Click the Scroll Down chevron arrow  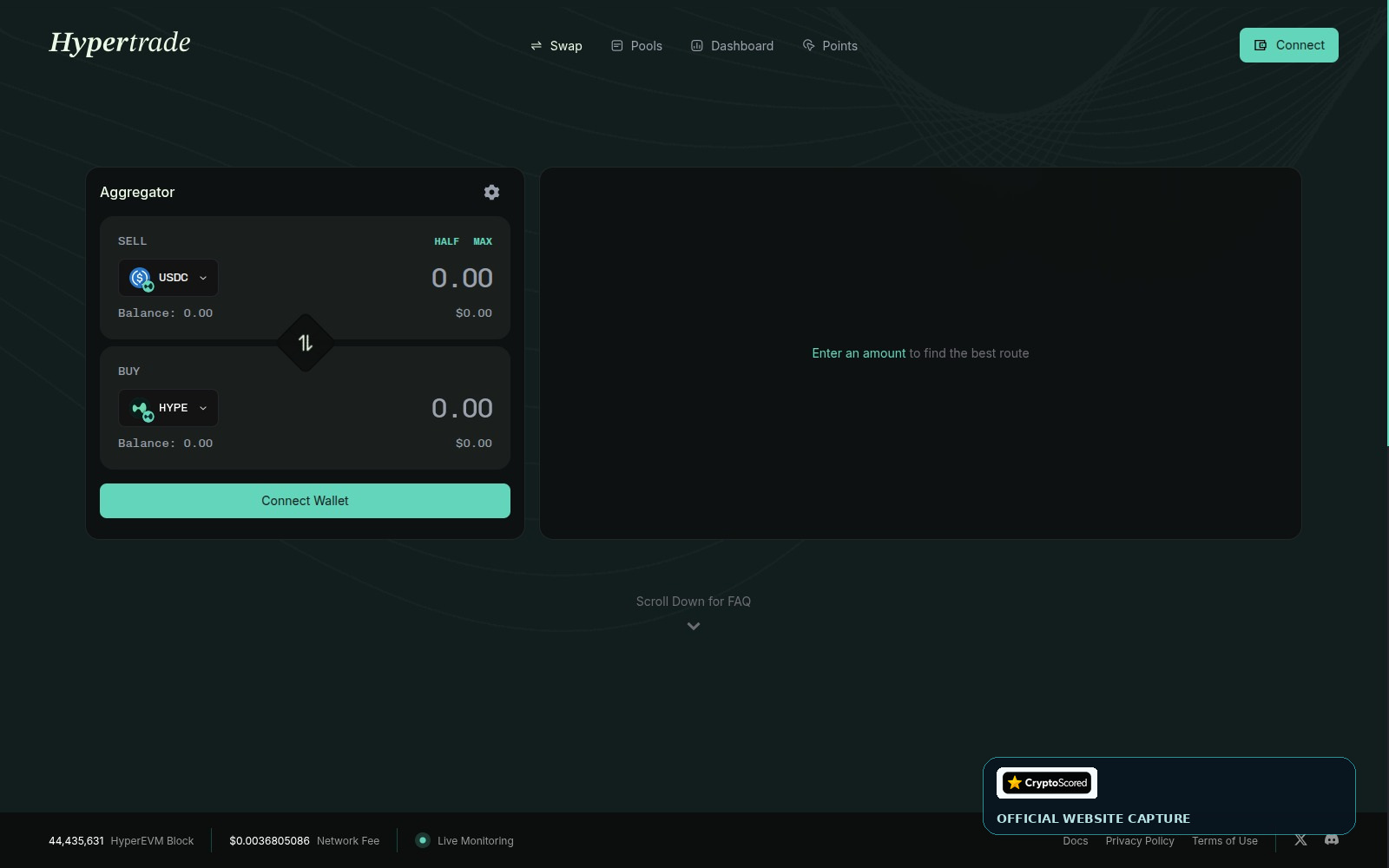[x=694, y=626]
